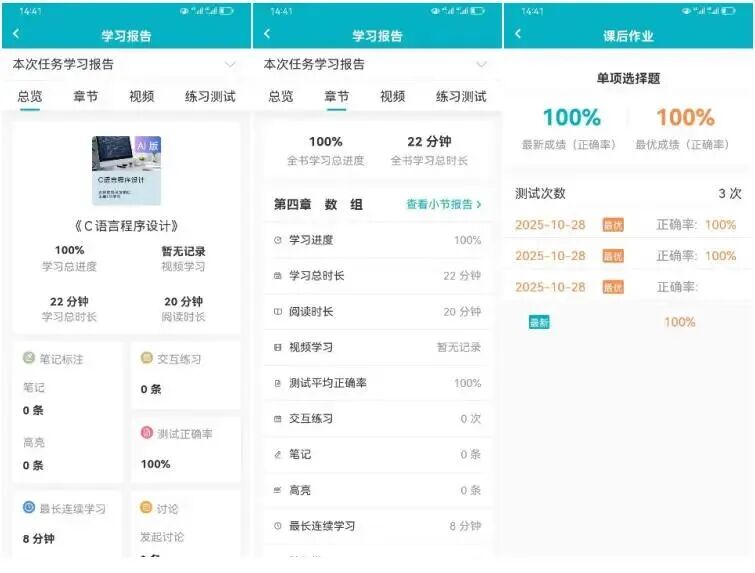This screenshot has width=755, height=573.
Task: Tap the 学习总时长 row icon
Action: click(277, 275)
